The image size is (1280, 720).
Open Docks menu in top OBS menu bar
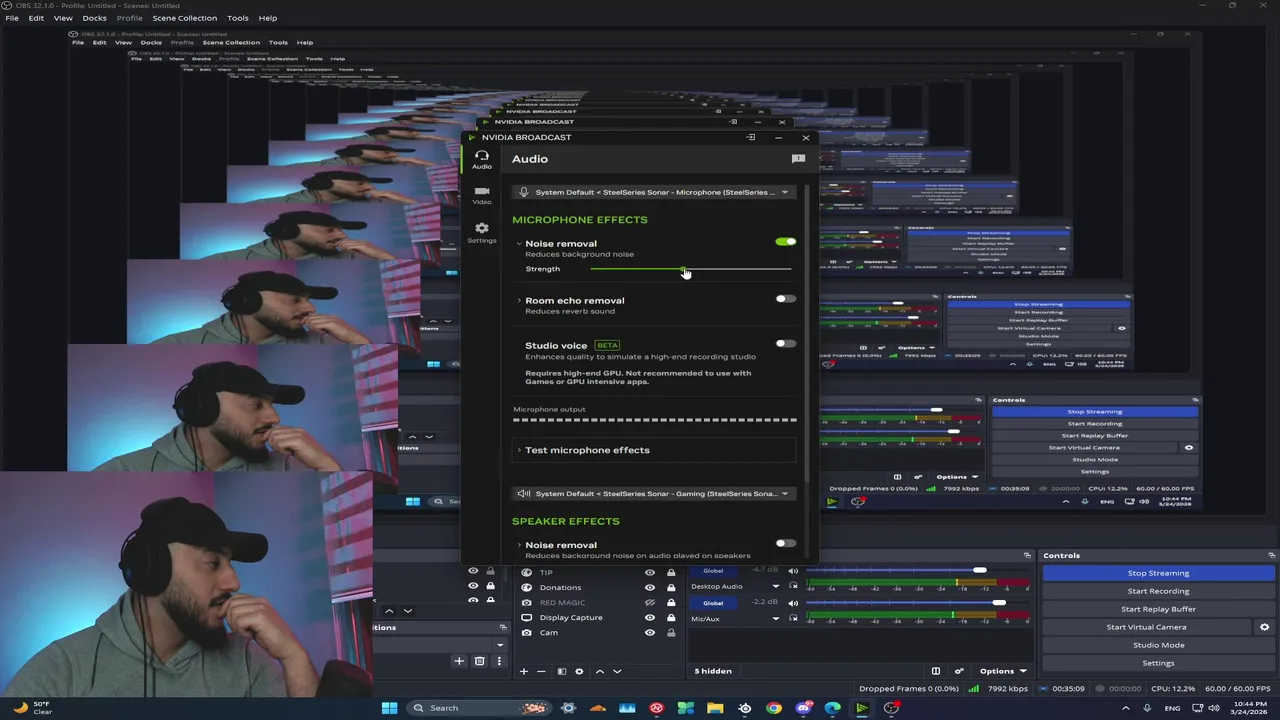pos(94,18)
